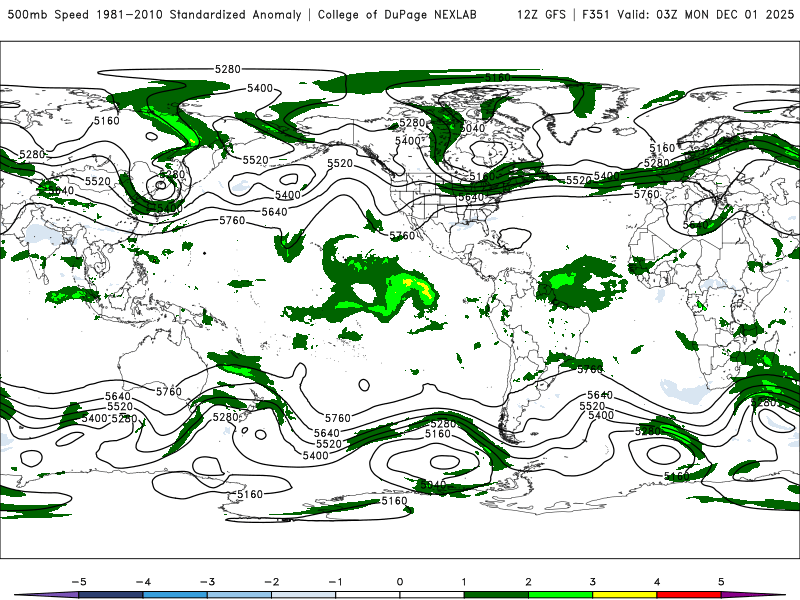Image resolution: width=800 pixels, height=600 pixels.
Task: Click the '-3' label on the colorbar
Action: click(x=207, y=582)
